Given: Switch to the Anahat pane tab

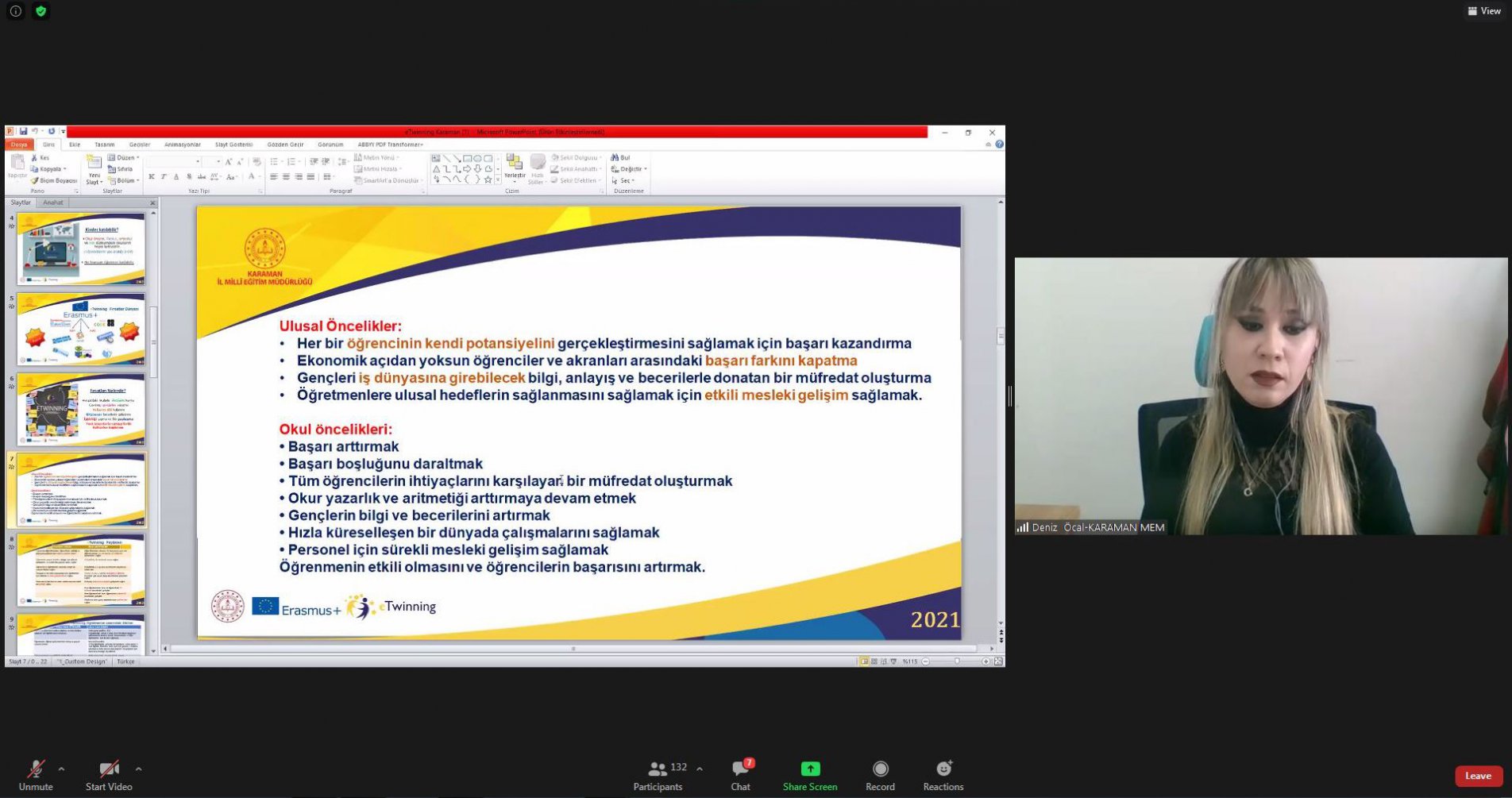Looking at the screenshot, I should pyautogui.click(x=53, y=202).
